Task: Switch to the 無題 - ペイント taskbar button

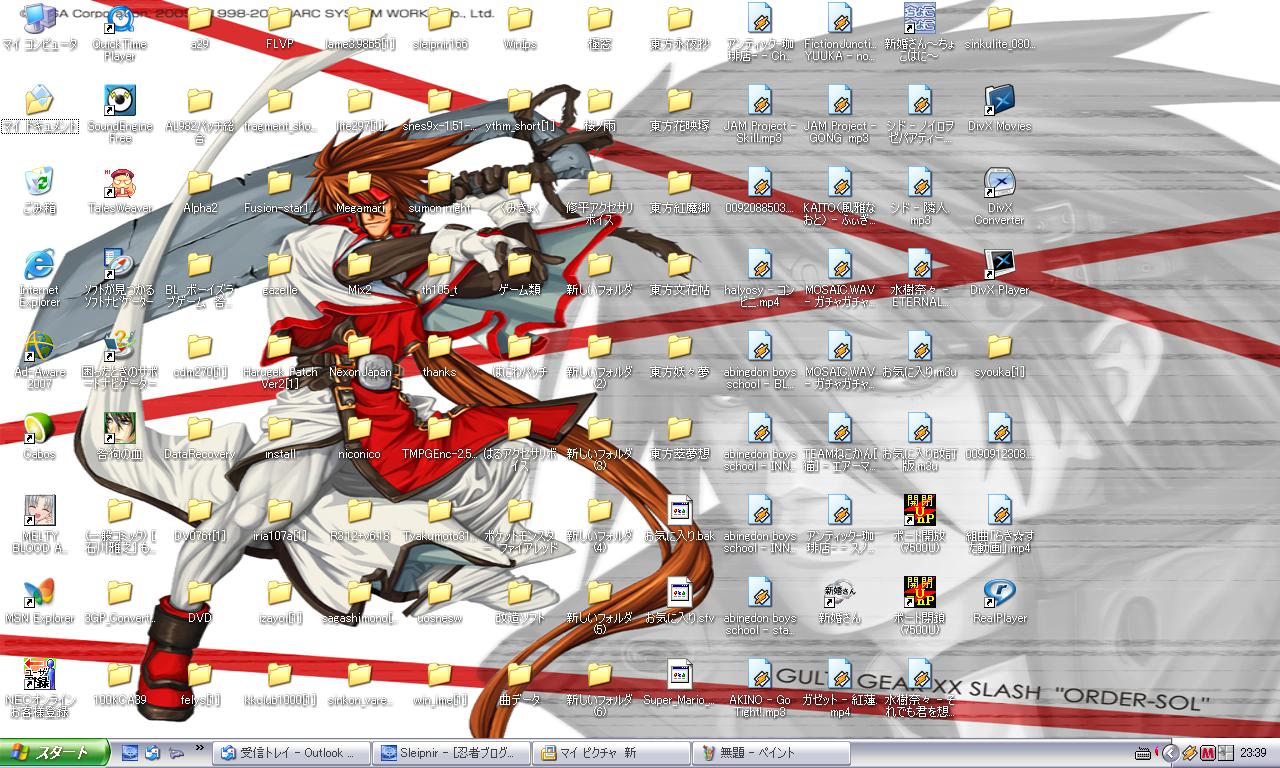Action: tap(769, 753)
